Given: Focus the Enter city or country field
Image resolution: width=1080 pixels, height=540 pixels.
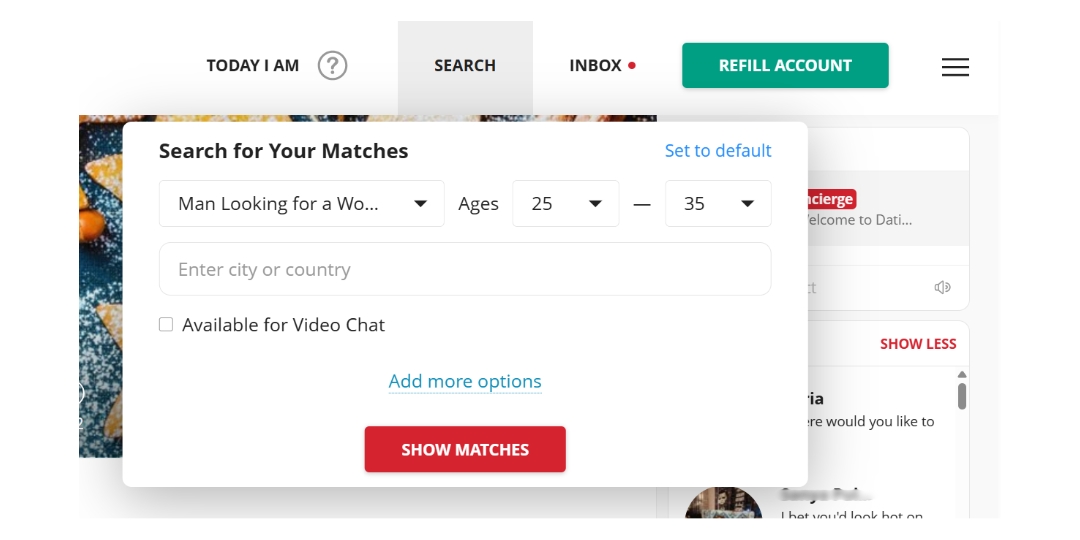Looking at the screenshot, I should pyautogui.click(x=465, y=269).
